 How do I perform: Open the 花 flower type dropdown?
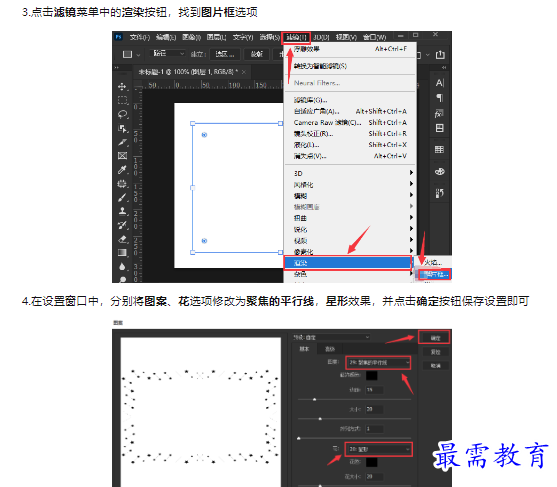click(379, 449)
